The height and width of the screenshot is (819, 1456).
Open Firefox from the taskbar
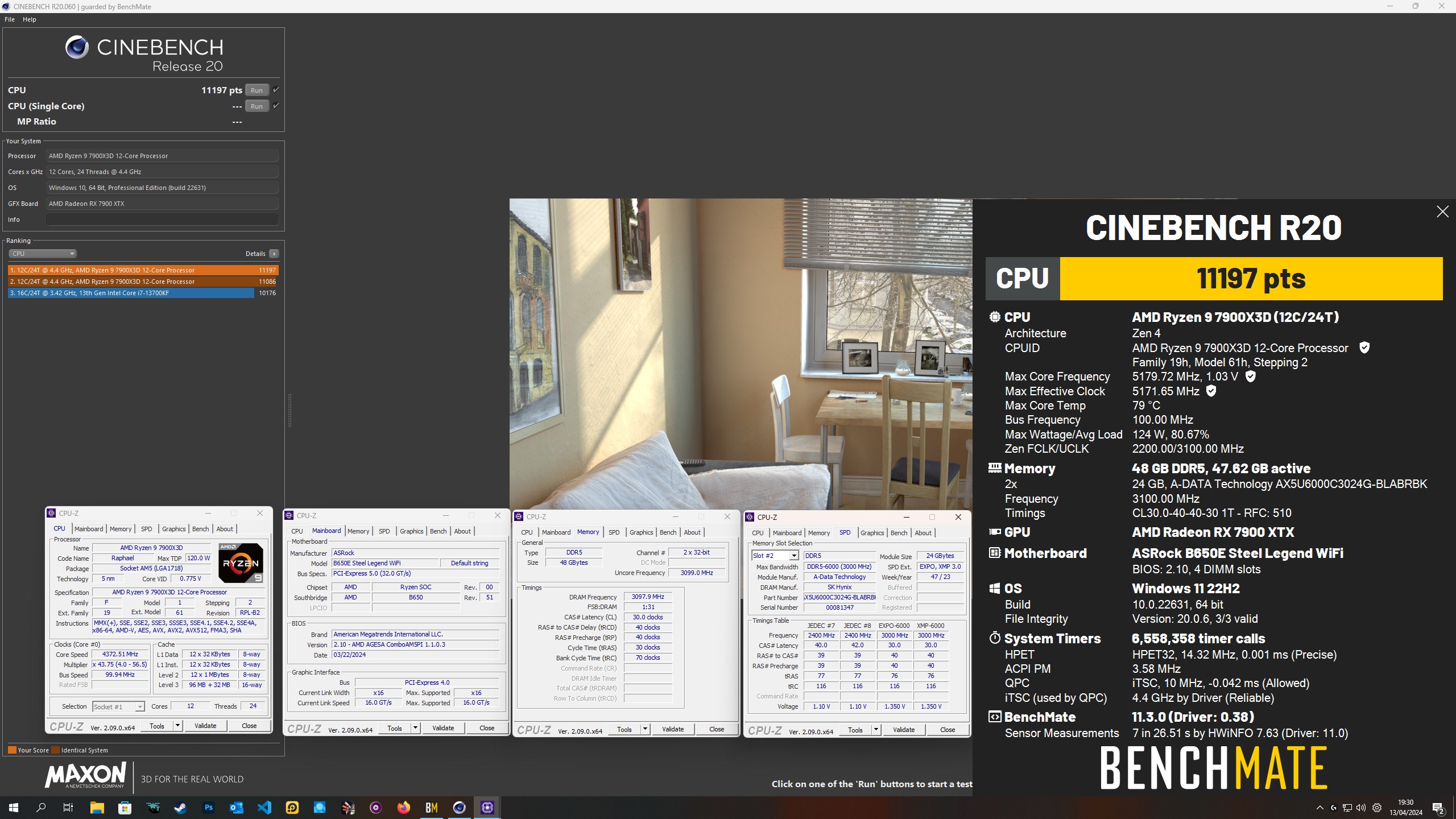pos(404,807)
